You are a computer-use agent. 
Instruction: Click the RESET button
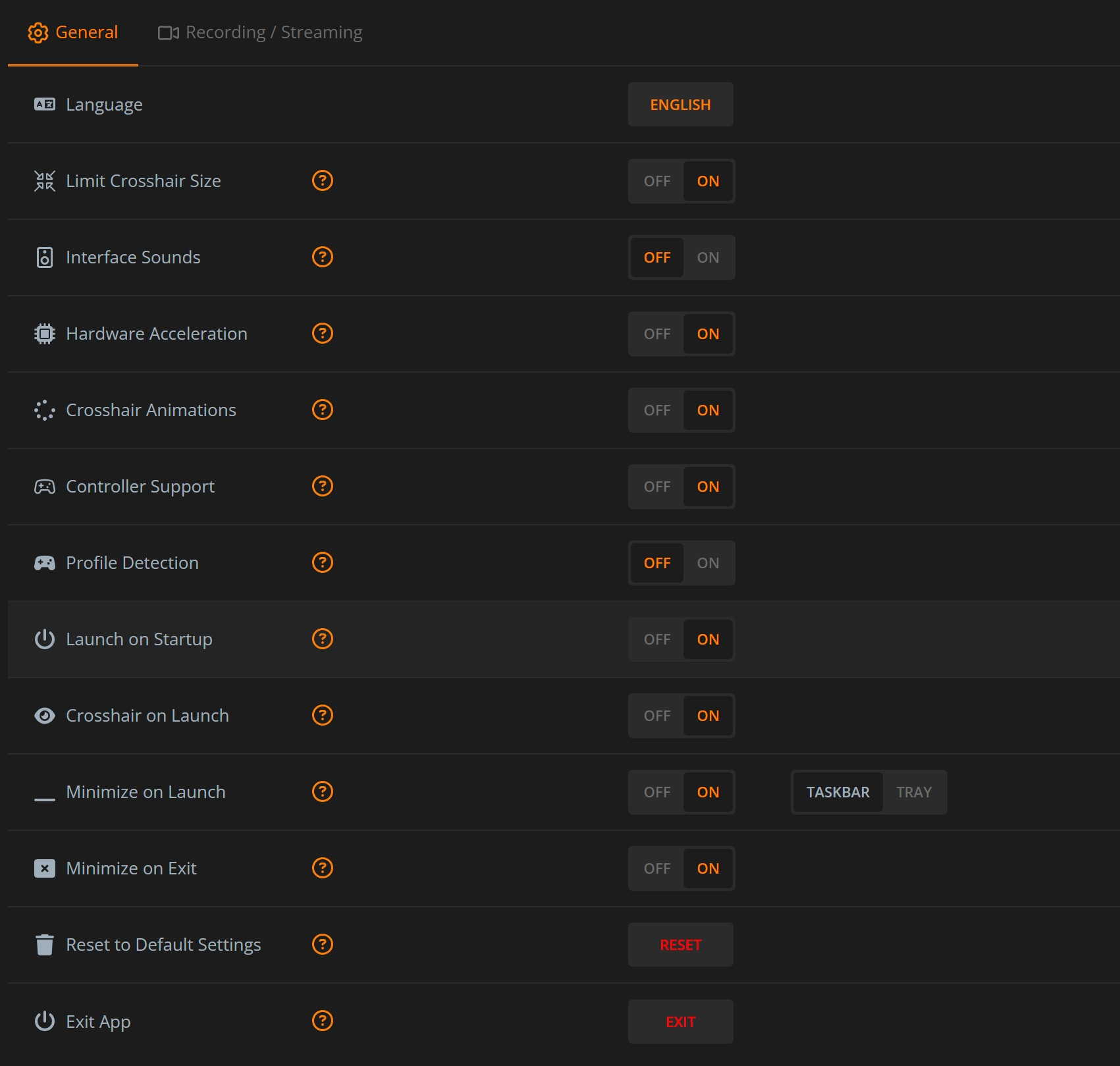[680, 945]
